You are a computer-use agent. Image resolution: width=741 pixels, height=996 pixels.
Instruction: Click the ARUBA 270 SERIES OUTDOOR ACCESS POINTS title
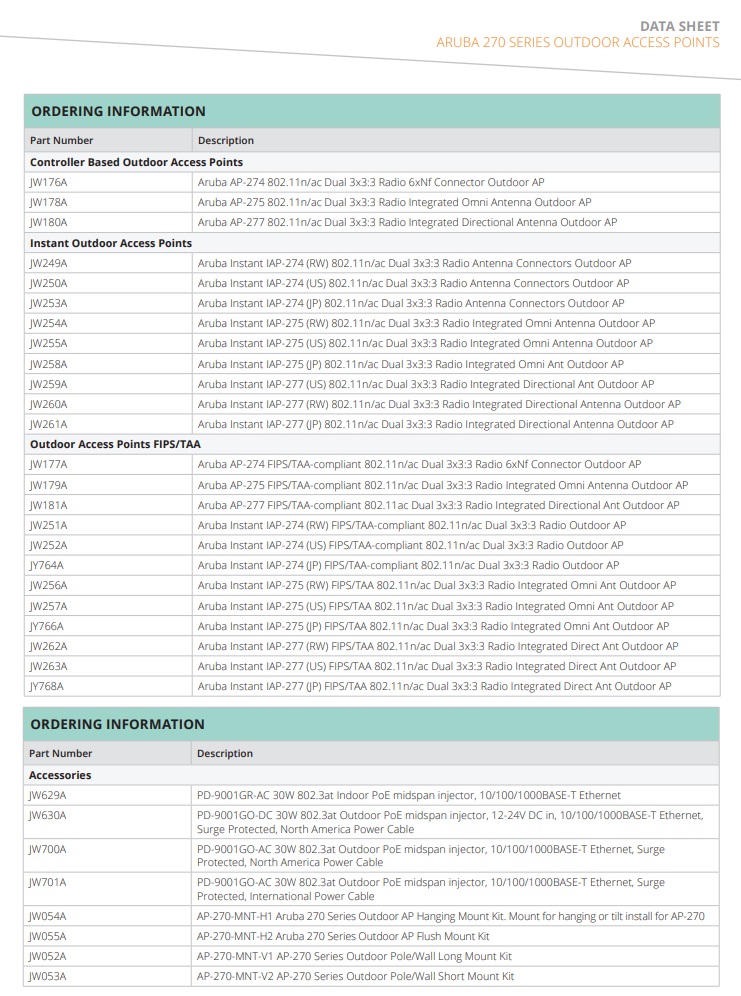[577, 42]
